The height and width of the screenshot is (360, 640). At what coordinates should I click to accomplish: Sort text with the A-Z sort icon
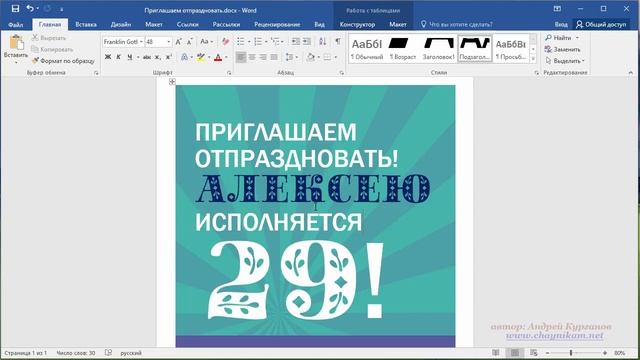pos(322,42)
